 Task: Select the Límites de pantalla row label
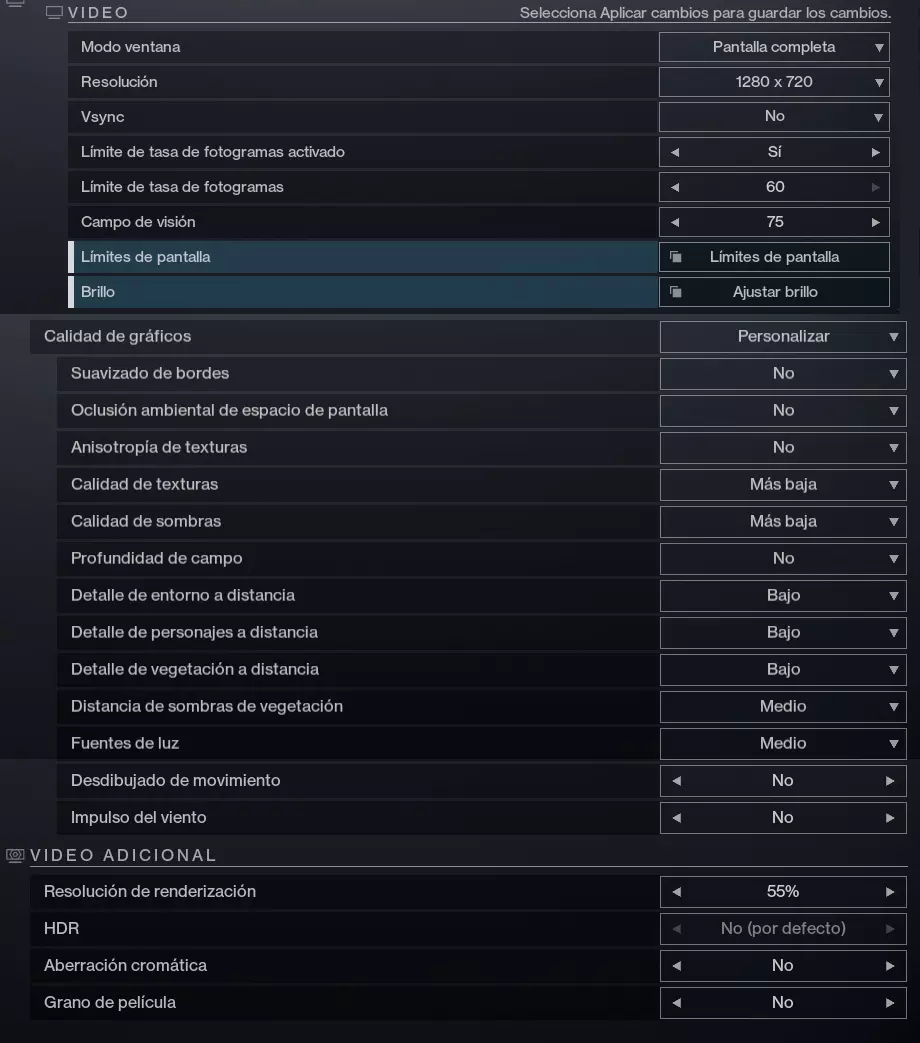[146, 257]
